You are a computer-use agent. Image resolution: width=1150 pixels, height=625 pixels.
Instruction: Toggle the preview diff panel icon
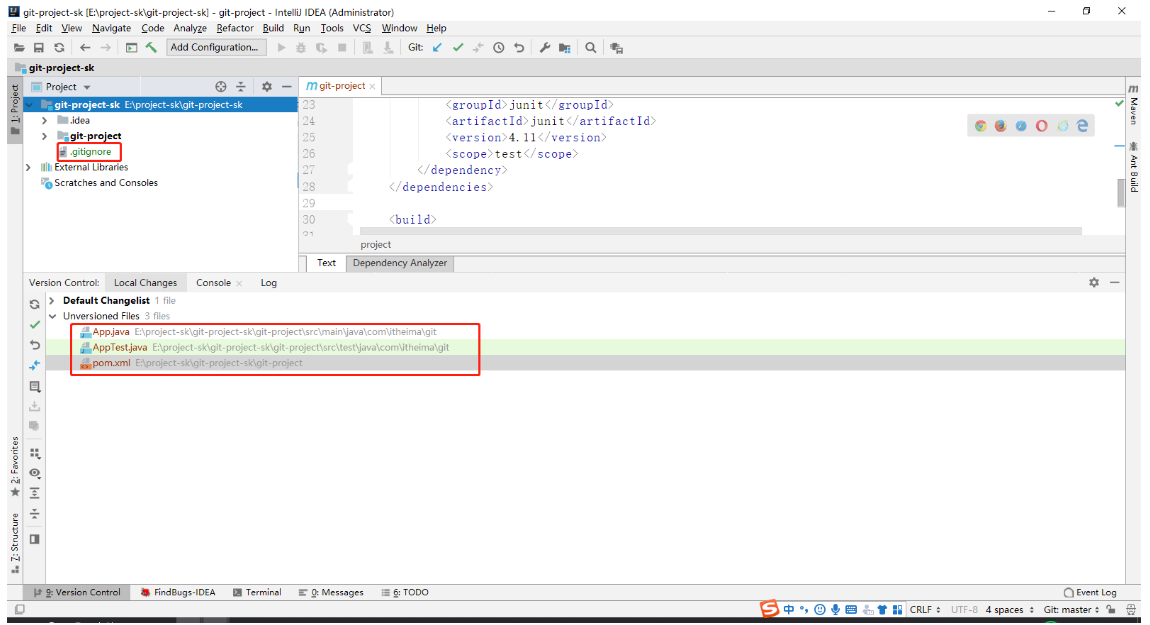coord(34,539)
